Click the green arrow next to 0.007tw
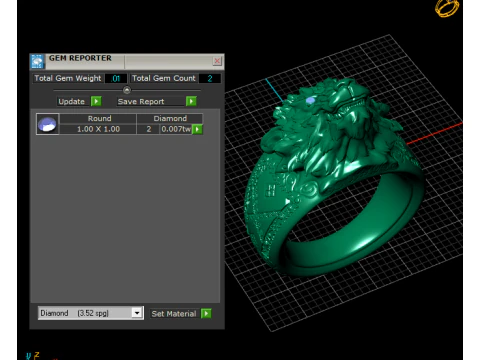This screenshot has height=360, width=480. pyautogui.click(x=198, y=129)
